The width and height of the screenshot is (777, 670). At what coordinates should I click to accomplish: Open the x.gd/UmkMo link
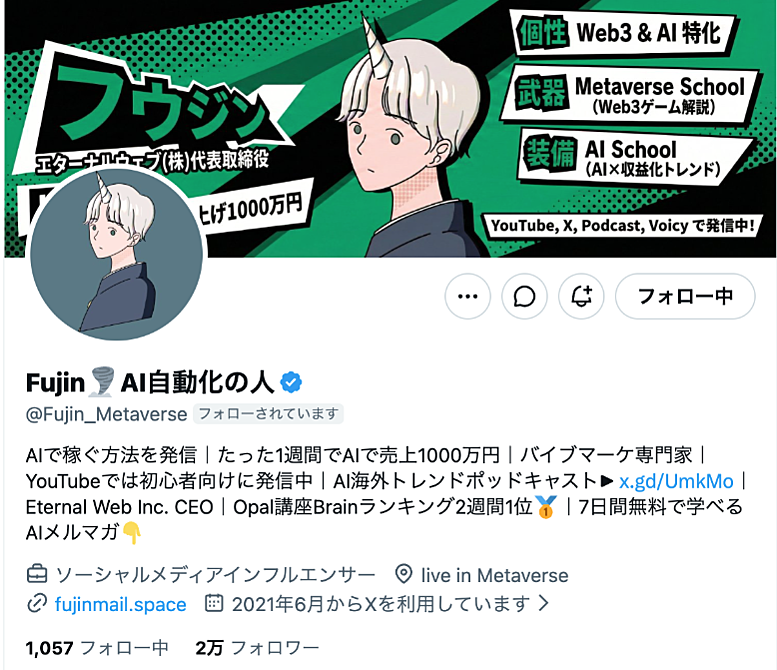click(676, 481)
